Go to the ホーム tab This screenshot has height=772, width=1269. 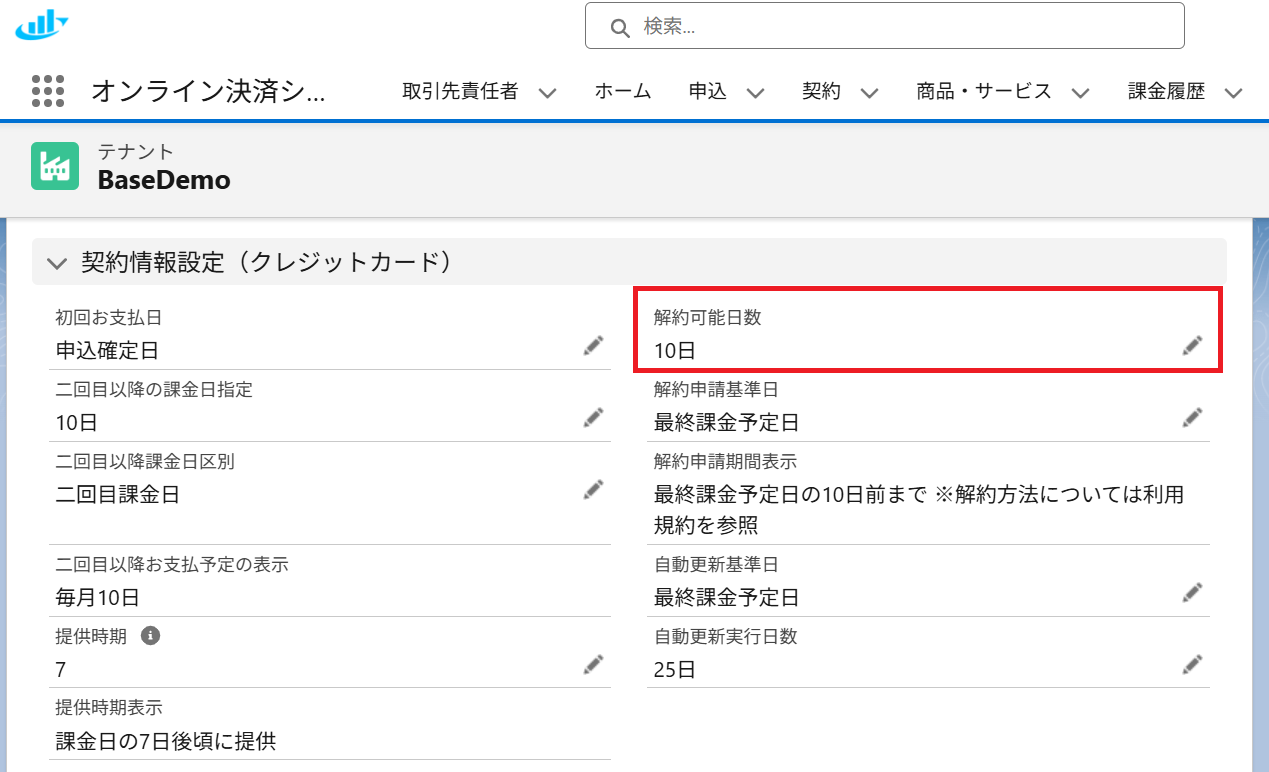623,92
